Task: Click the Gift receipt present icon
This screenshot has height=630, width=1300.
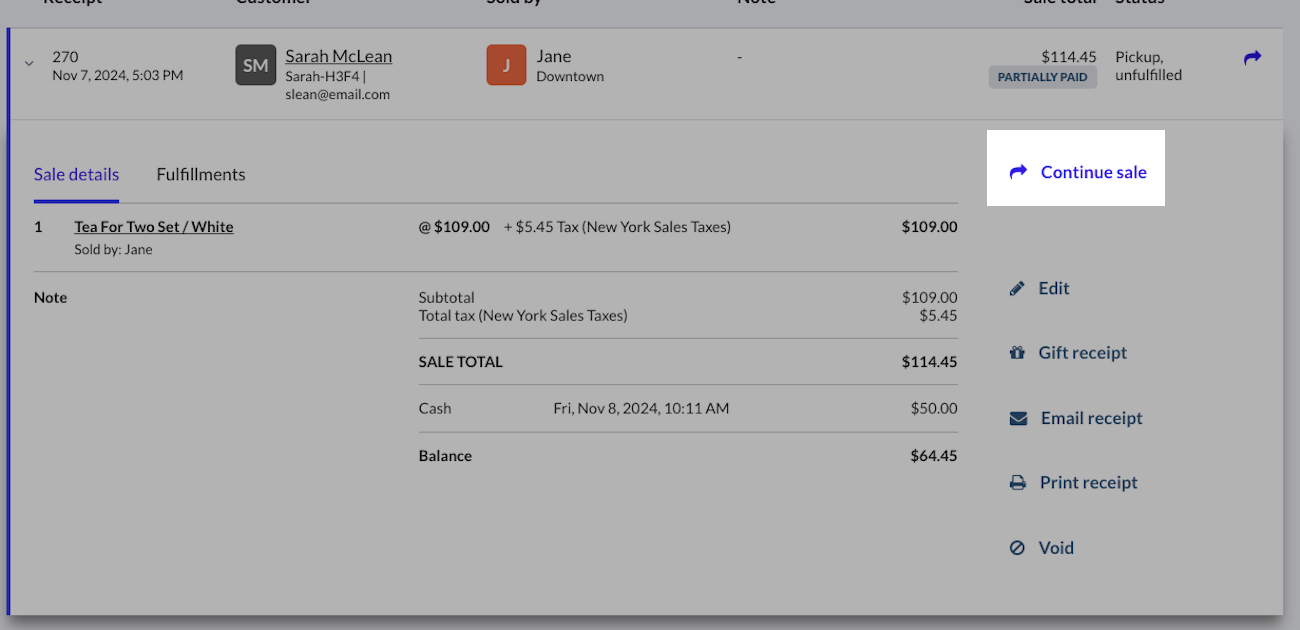Action: pyautogui.click(x=1017, y=353)
